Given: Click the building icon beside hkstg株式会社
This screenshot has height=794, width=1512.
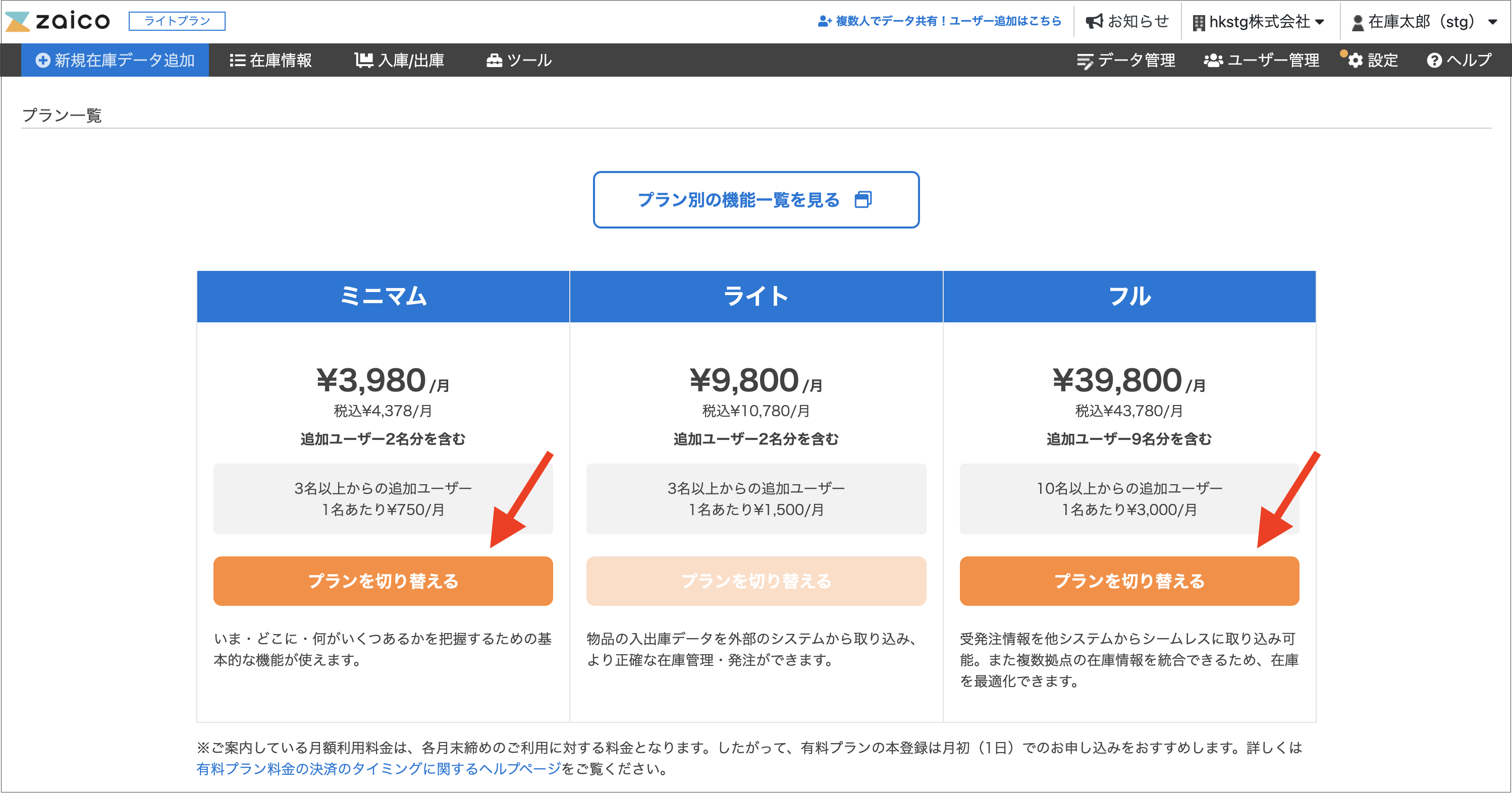Looking at the screenshot, I should click(x=1199, y=23).
